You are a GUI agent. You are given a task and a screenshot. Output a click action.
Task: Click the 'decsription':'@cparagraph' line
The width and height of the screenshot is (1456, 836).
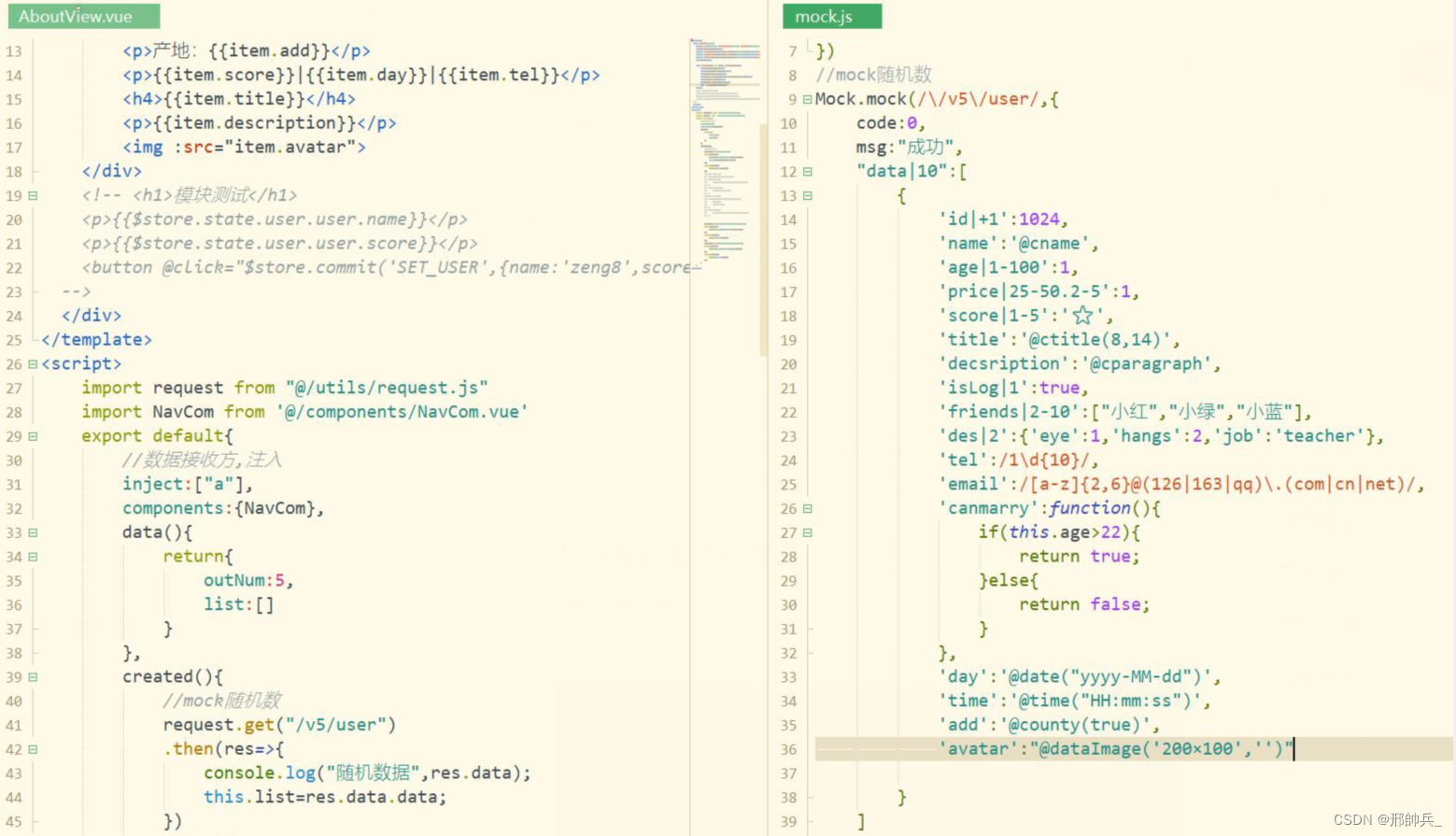point(1079,364)
